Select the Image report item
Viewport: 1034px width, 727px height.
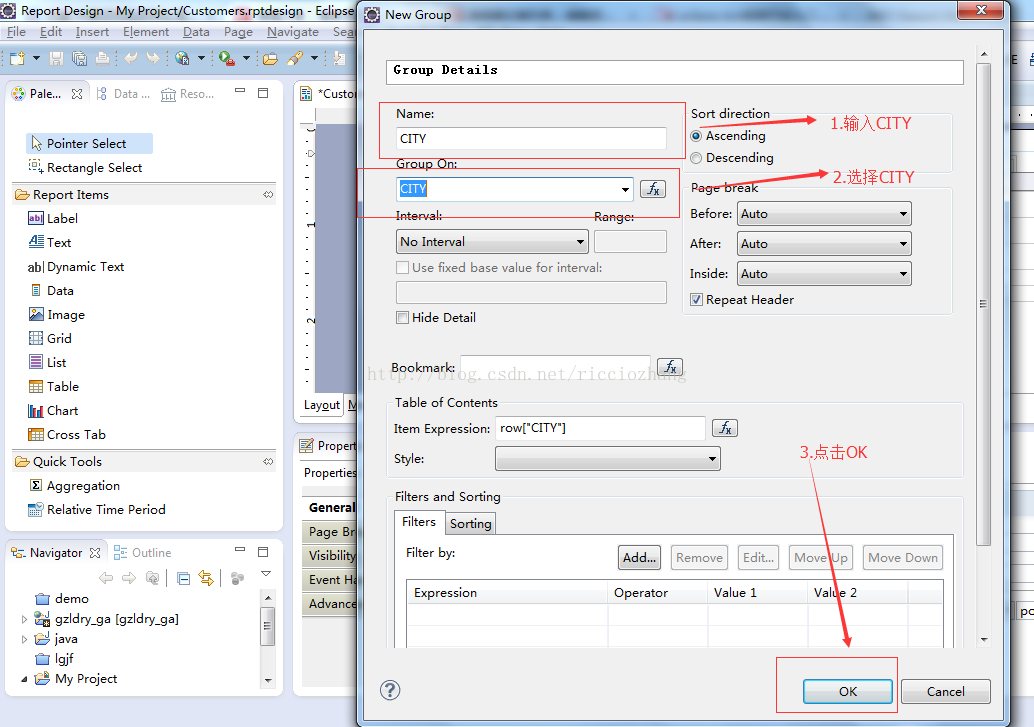(57, 315)
